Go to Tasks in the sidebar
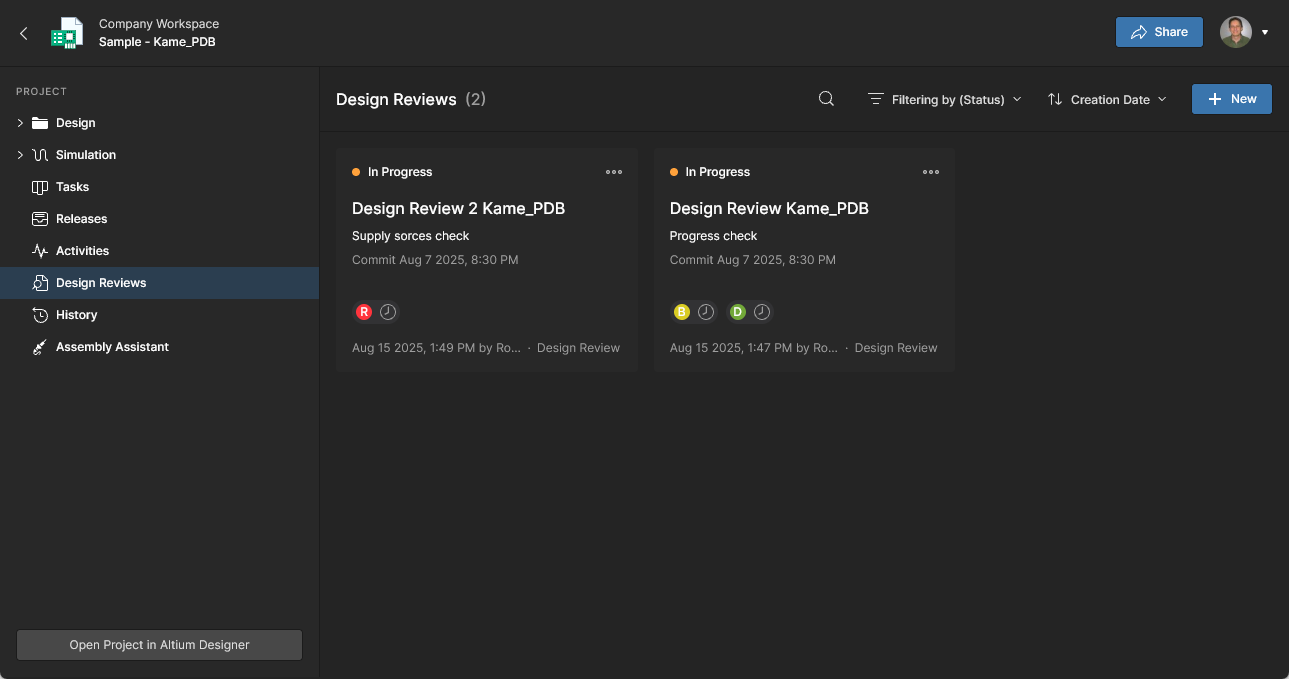This screenshot has height=679, width=1289. point(72,187)
